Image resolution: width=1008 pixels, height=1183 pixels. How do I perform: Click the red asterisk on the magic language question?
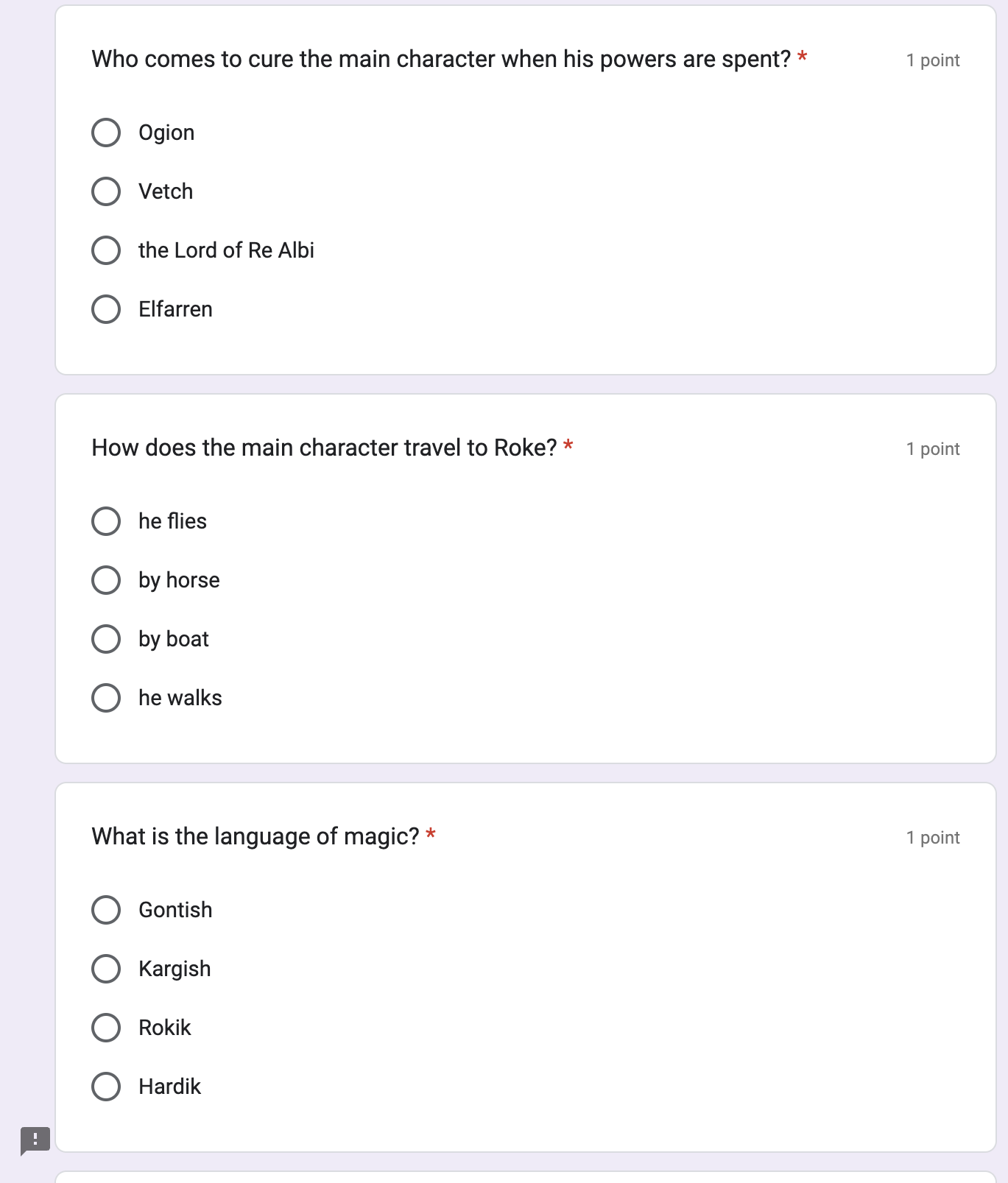pyautogui.click(x=431, y=833)
